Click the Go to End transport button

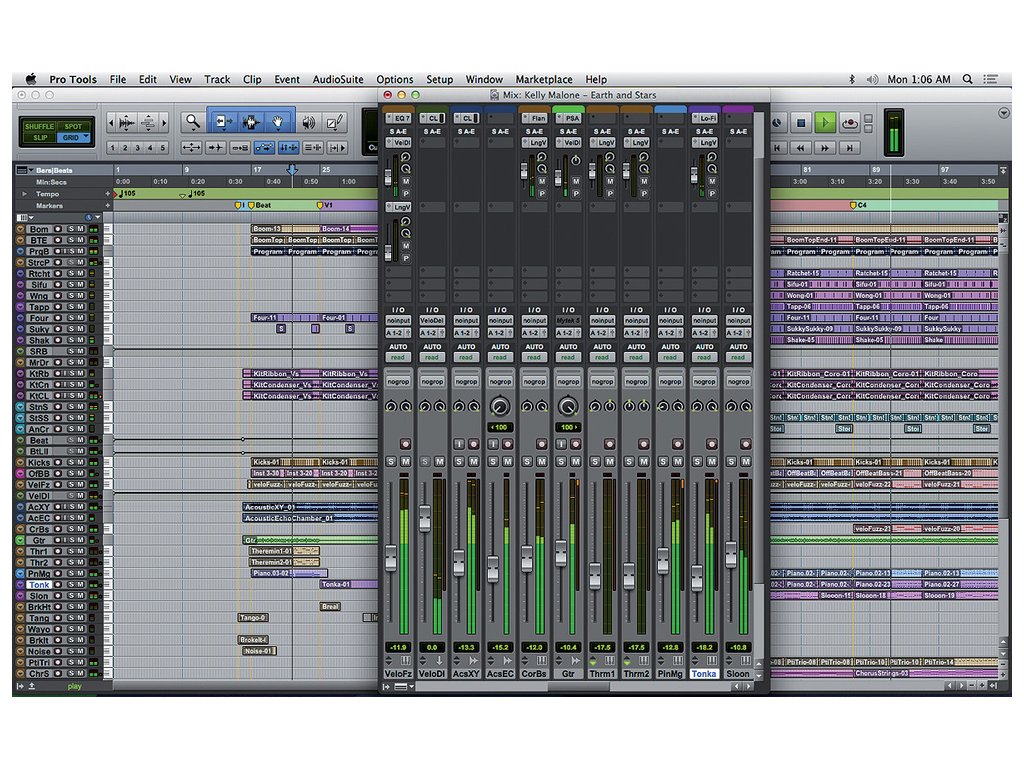coord(849,148)
